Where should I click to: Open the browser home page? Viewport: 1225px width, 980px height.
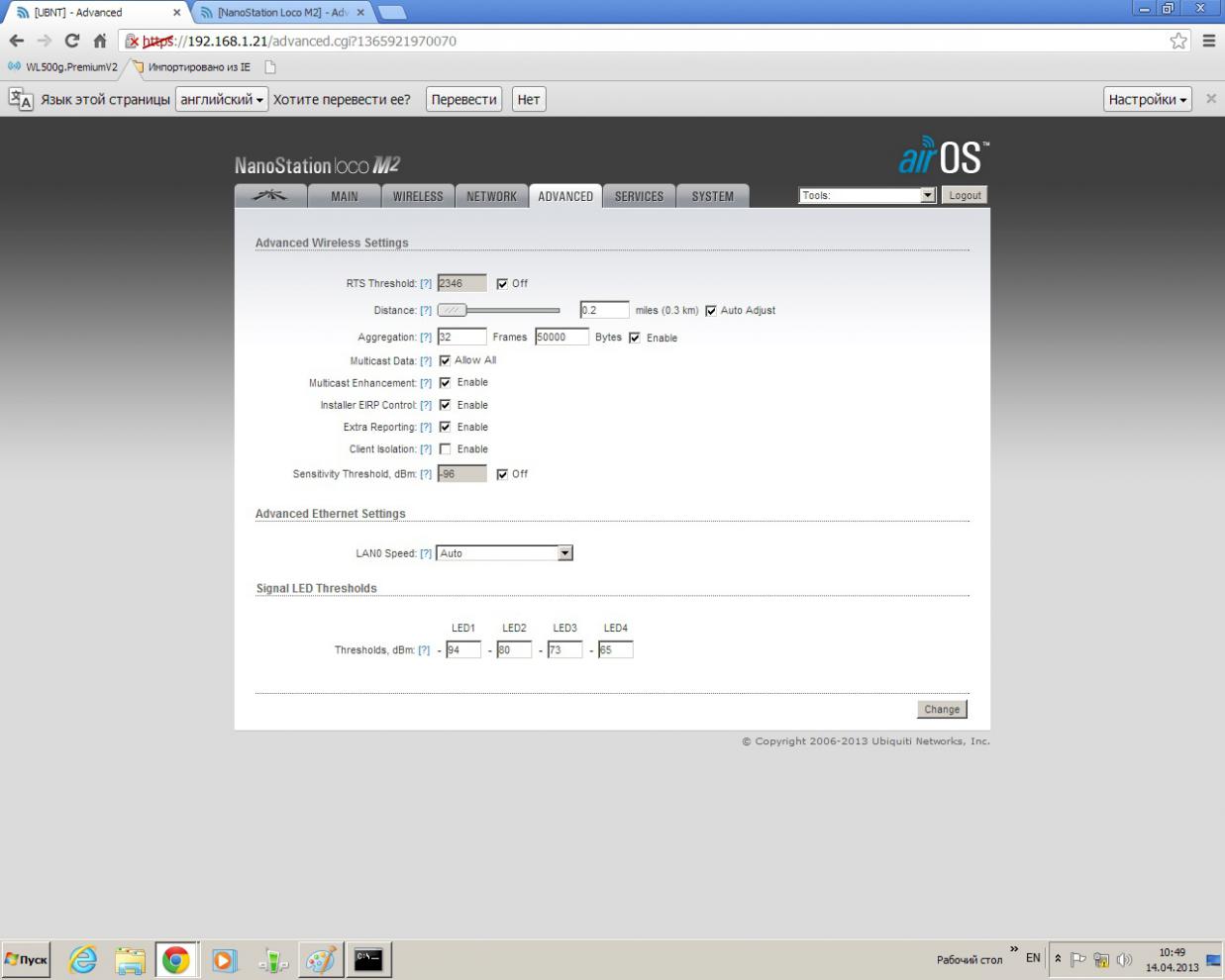(x=100, y=41)
